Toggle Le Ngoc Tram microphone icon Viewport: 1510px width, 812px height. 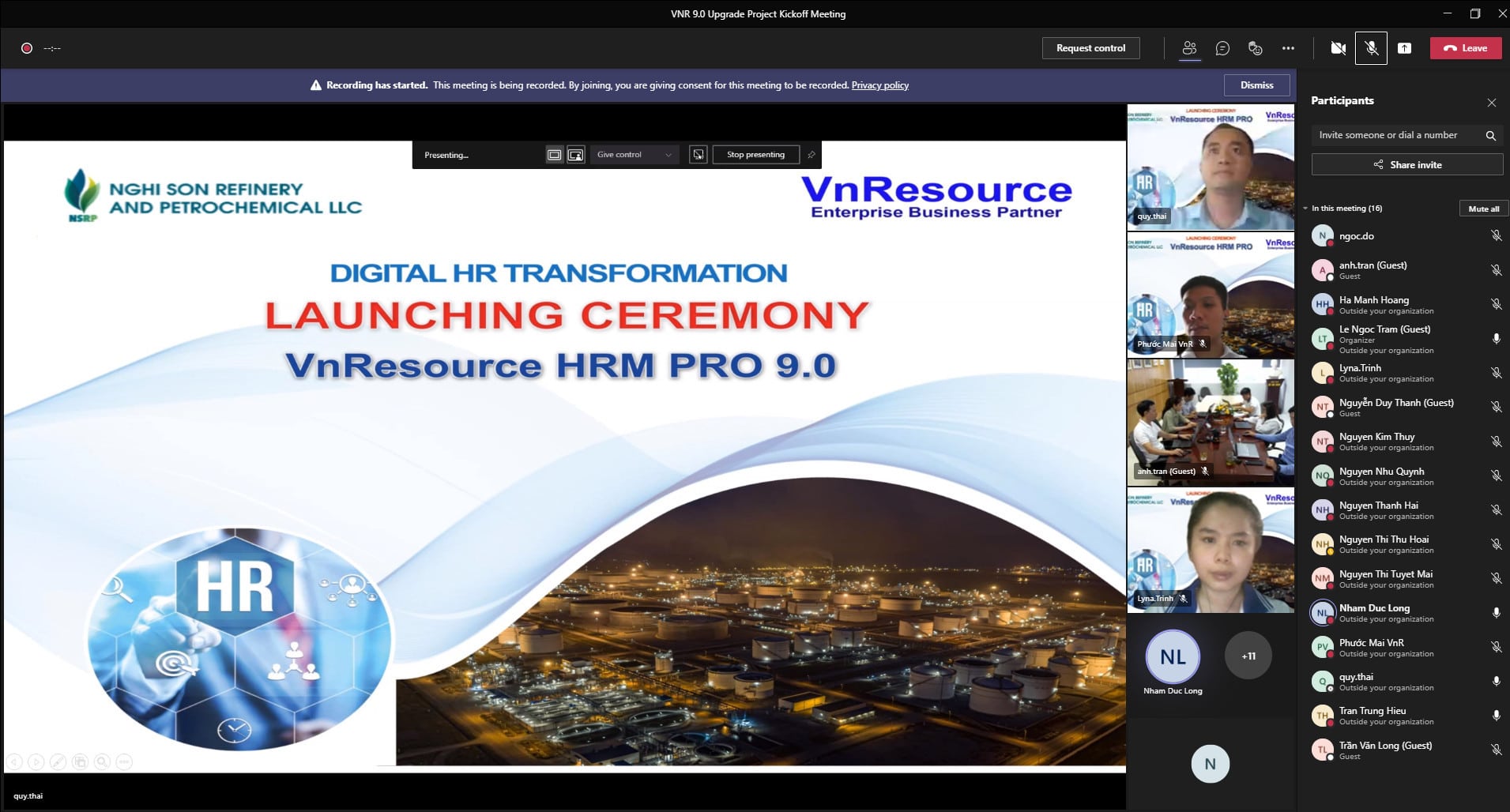[1496, 339]
